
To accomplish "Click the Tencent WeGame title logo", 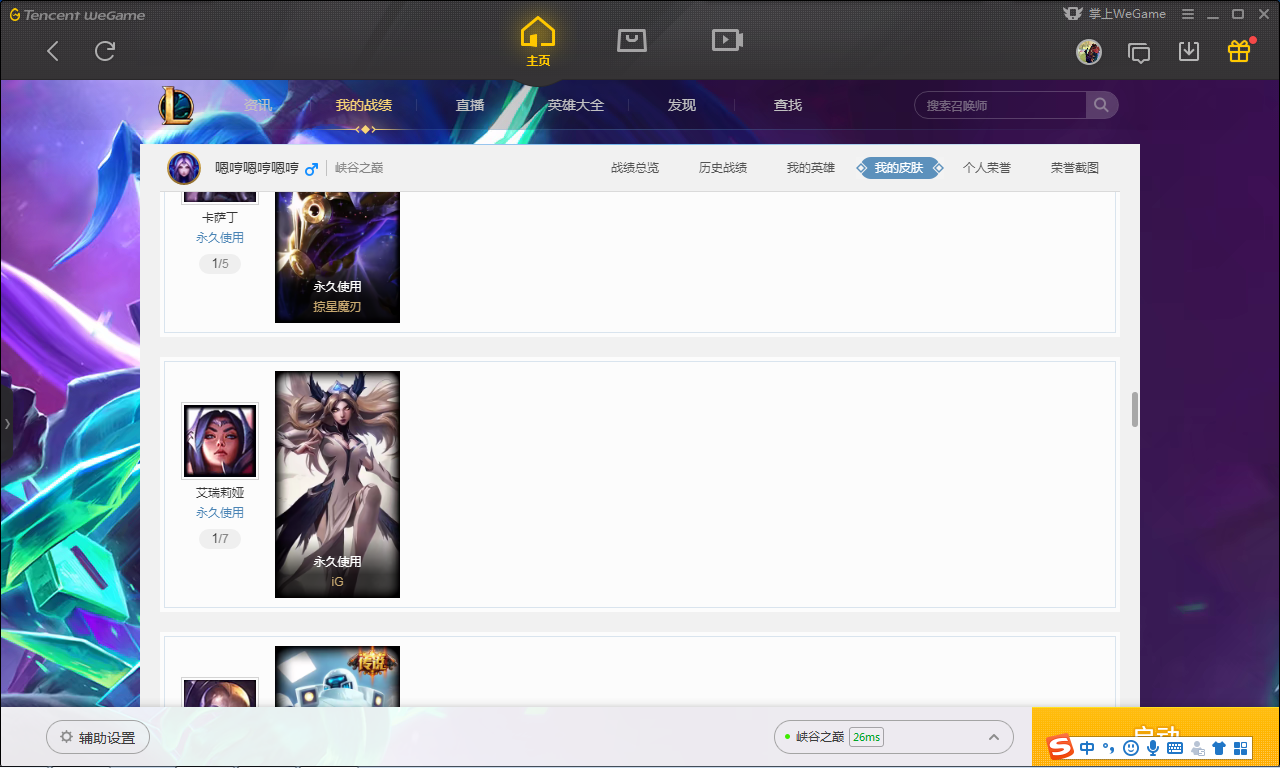I will pos(77,15).
